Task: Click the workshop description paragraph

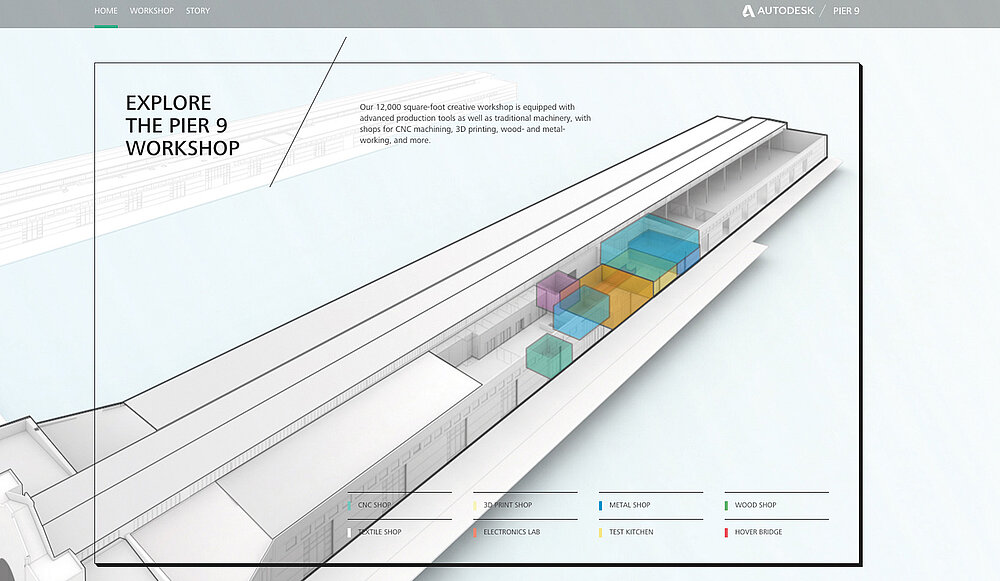Action: [x=475, y=124]
